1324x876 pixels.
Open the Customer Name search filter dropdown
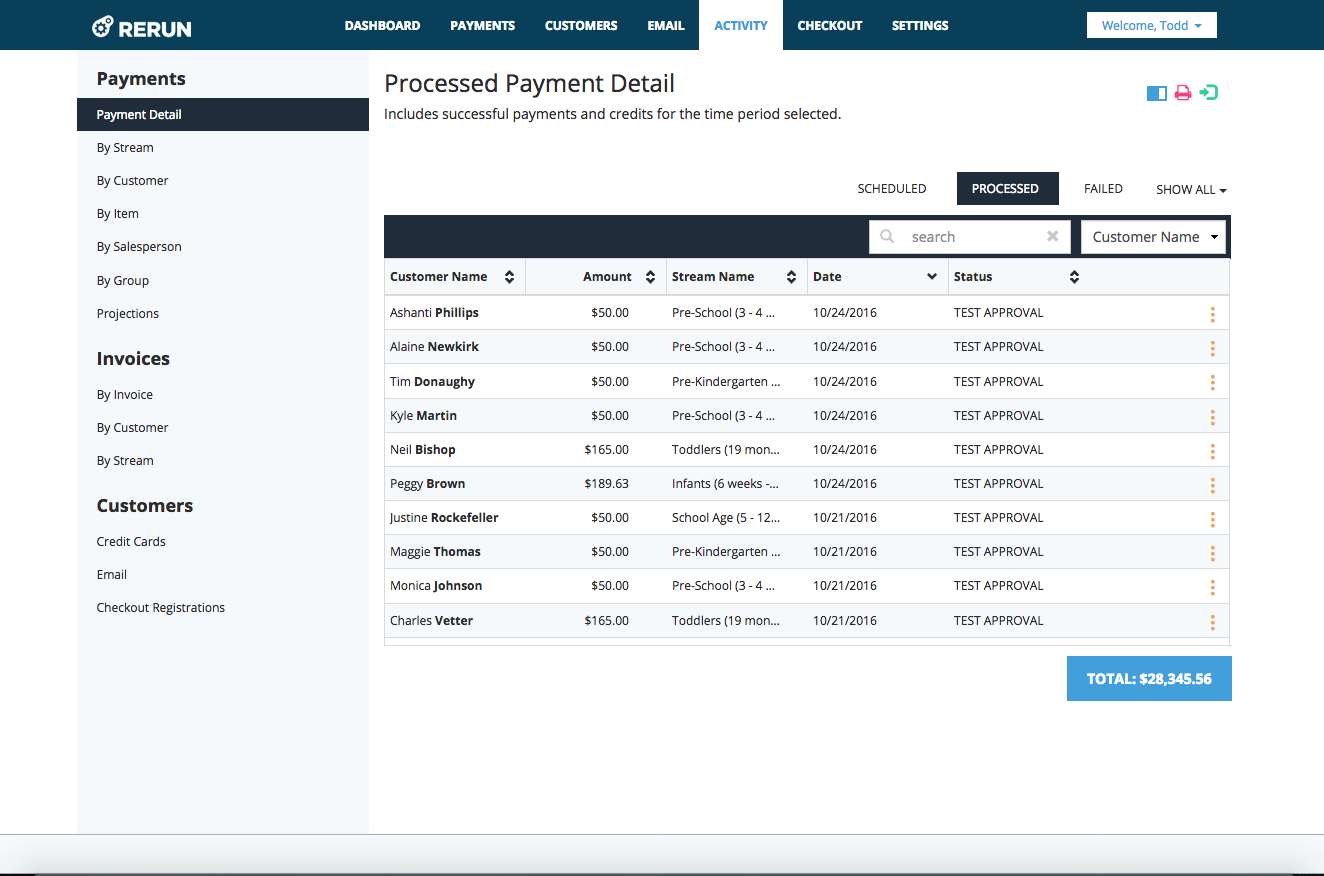1153,237
